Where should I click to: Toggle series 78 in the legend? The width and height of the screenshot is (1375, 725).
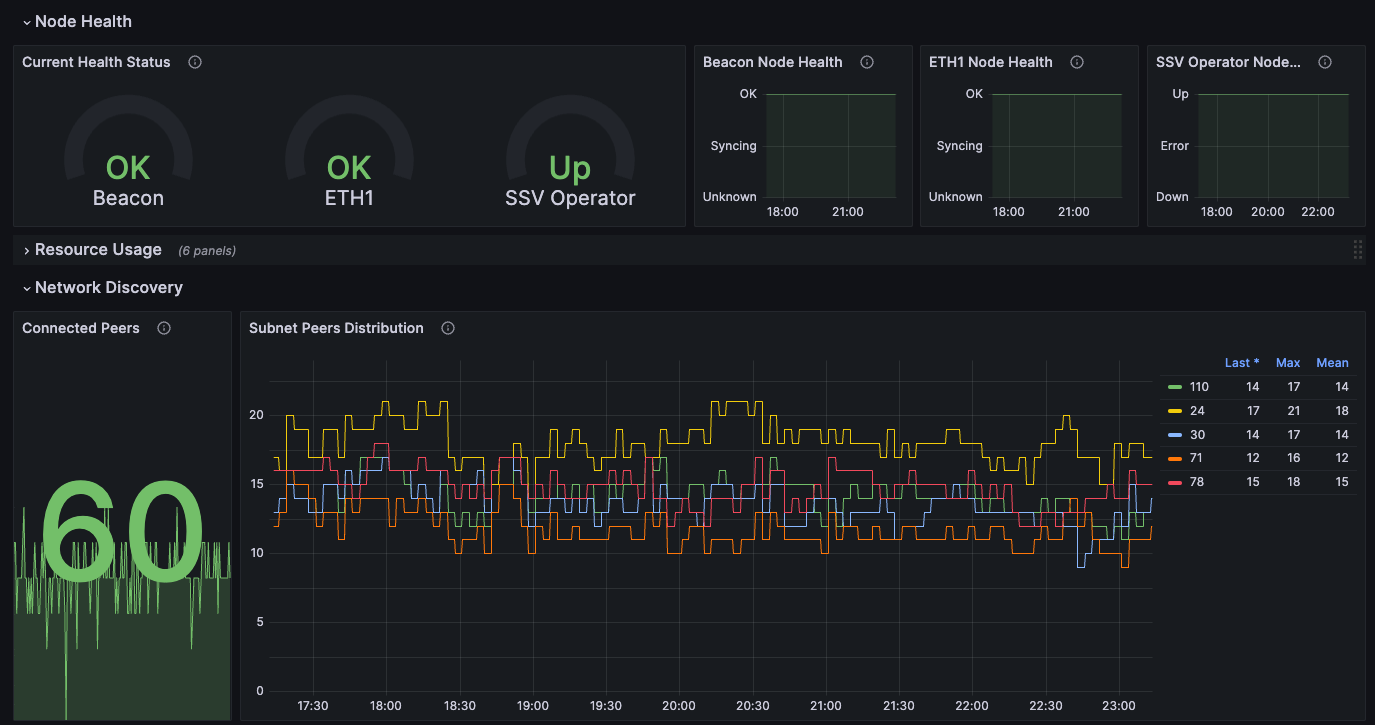[1196, 483]
